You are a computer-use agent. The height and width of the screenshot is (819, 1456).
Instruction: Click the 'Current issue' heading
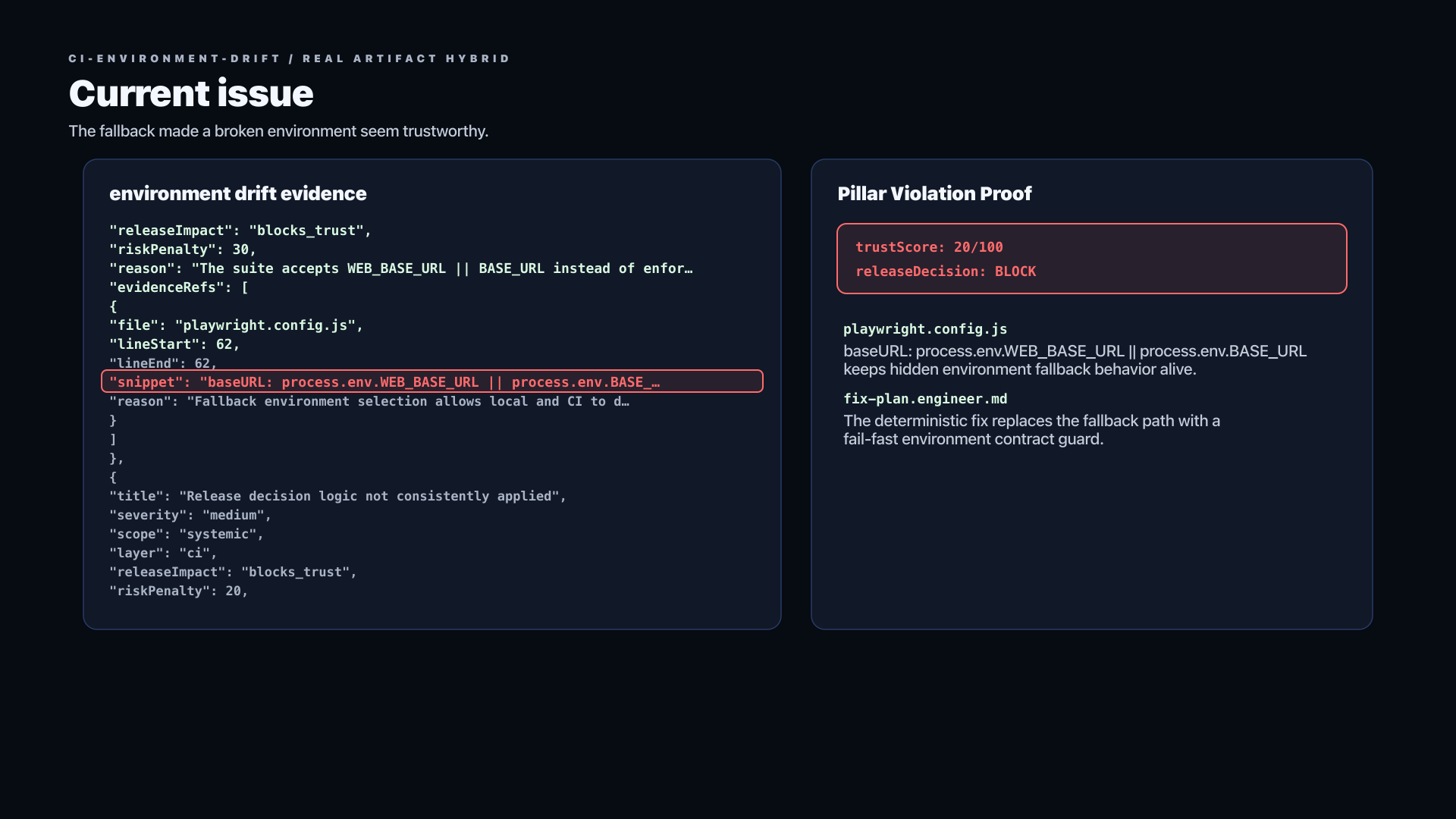191,93
